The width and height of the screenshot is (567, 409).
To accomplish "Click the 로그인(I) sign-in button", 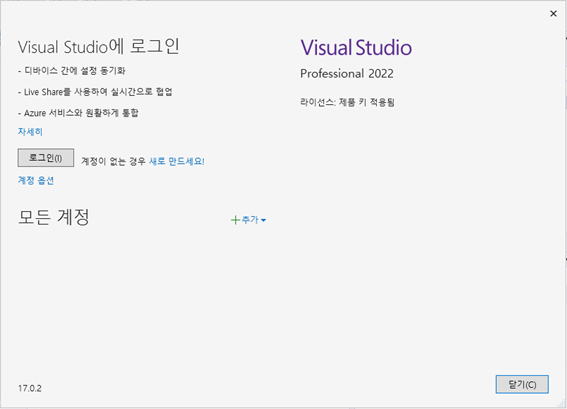I will click(x=46, y=158).
